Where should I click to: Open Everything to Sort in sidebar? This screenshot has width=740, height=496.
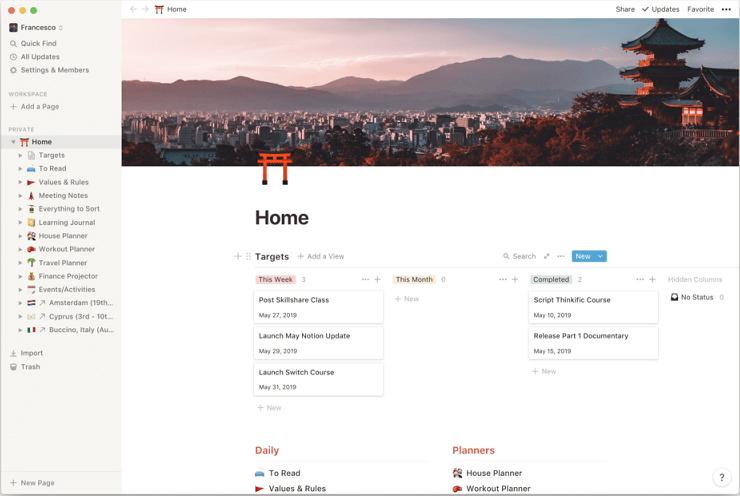click(x=69, y=209)
